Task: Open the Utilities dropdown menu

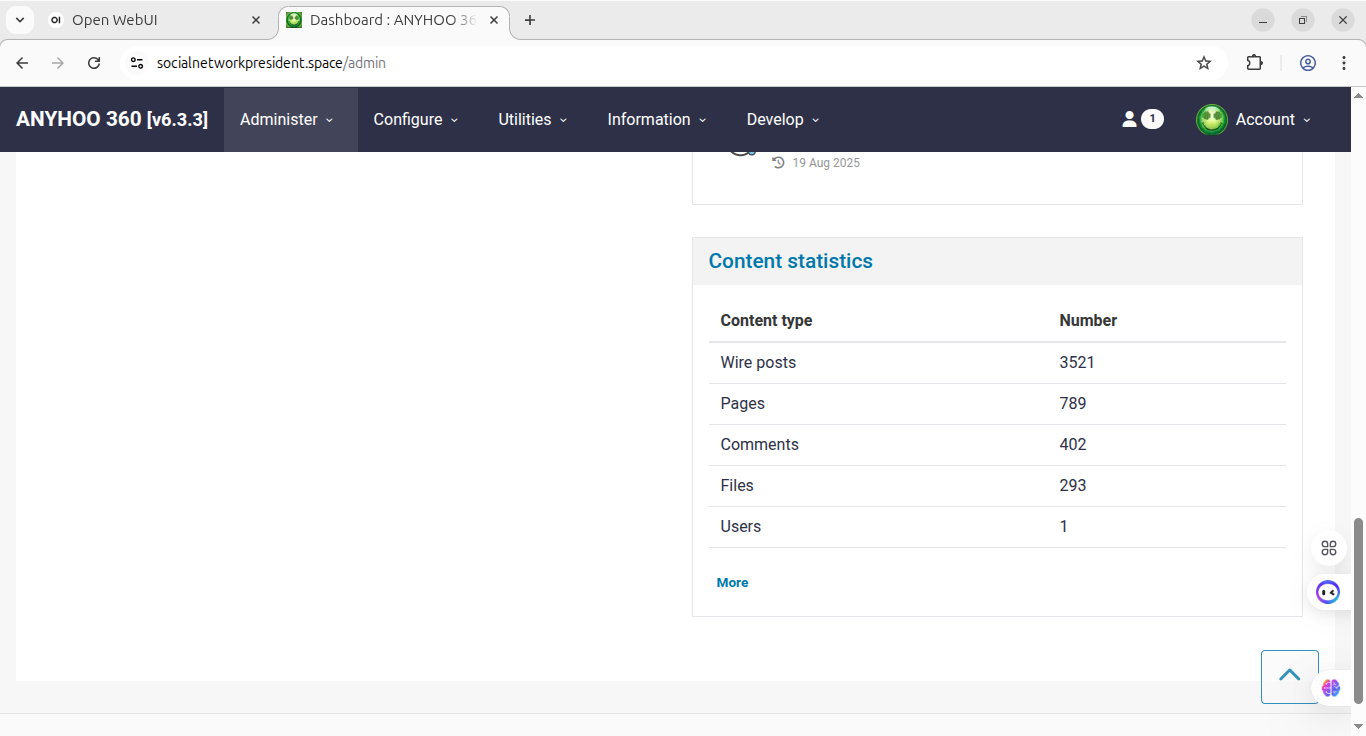Action: 532,119
